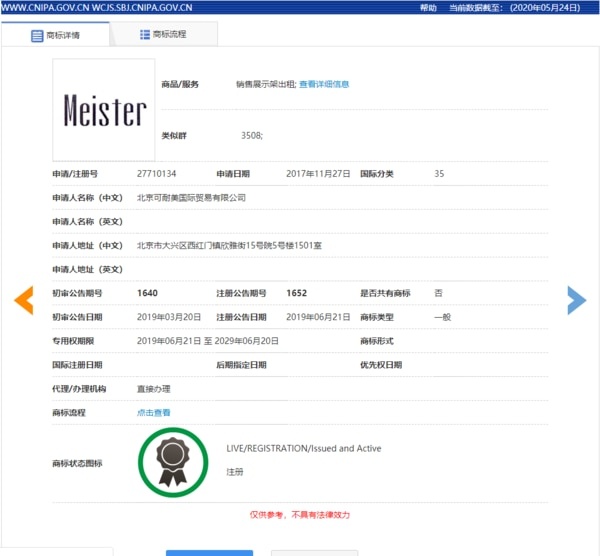
Task: Click the 商标流程 tab list icon
Action: click(145, 34)
